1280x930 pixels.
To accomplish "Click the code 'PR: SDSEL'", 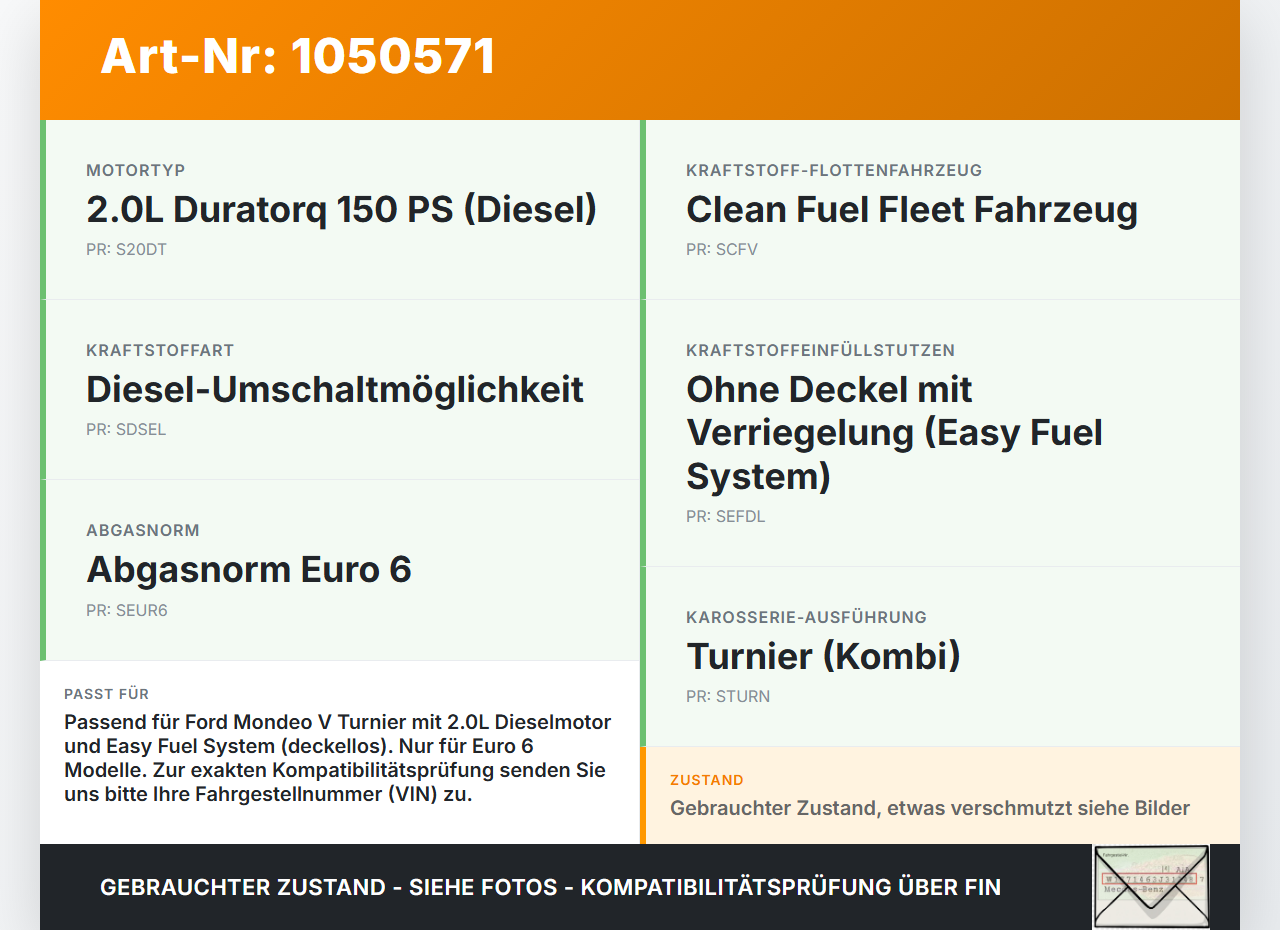I will tap(126, 429).
